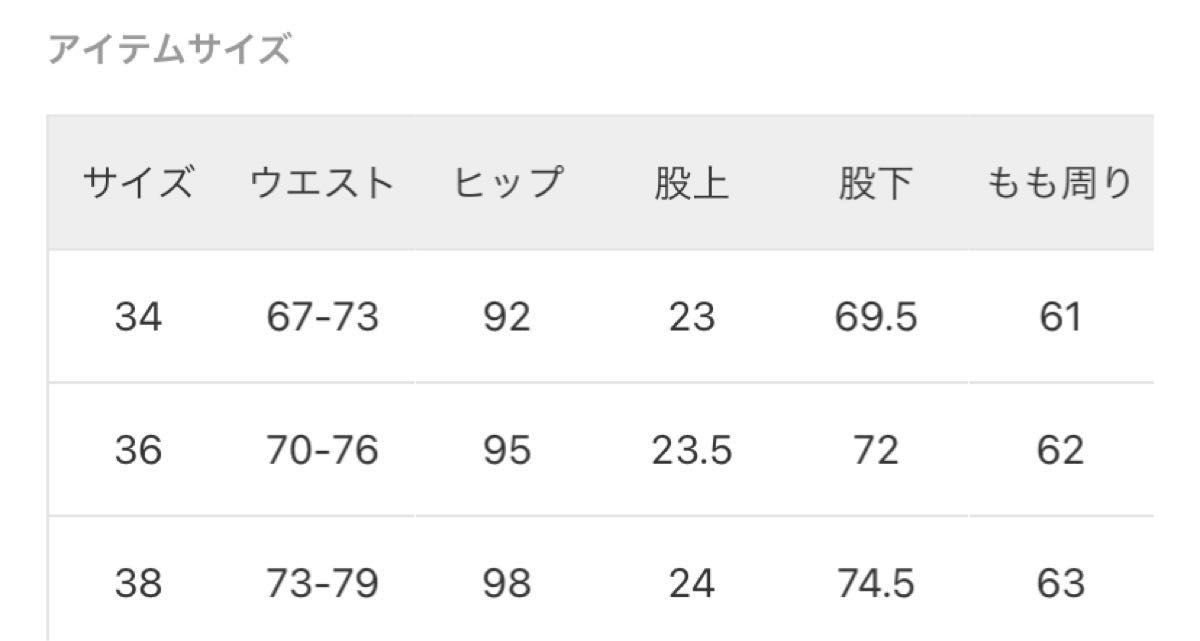The image size is (1200, 641).
Task: Click waist value 73-79
Action: coord(322,583)
